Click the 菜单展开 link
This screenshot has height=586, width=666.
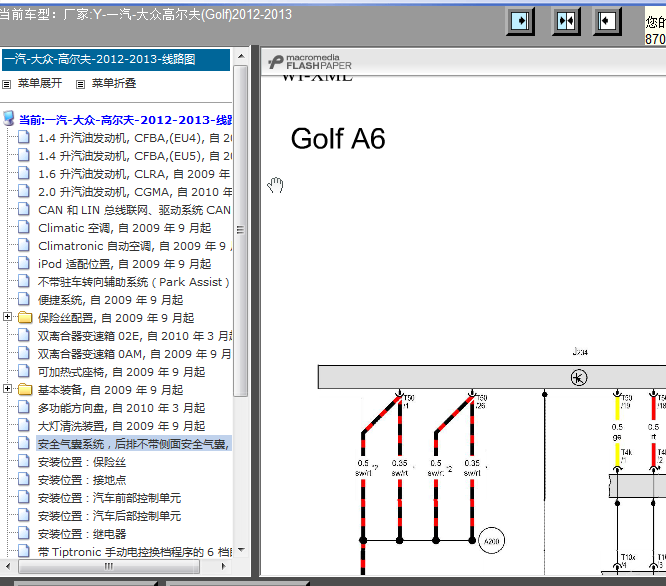(40, 83)
